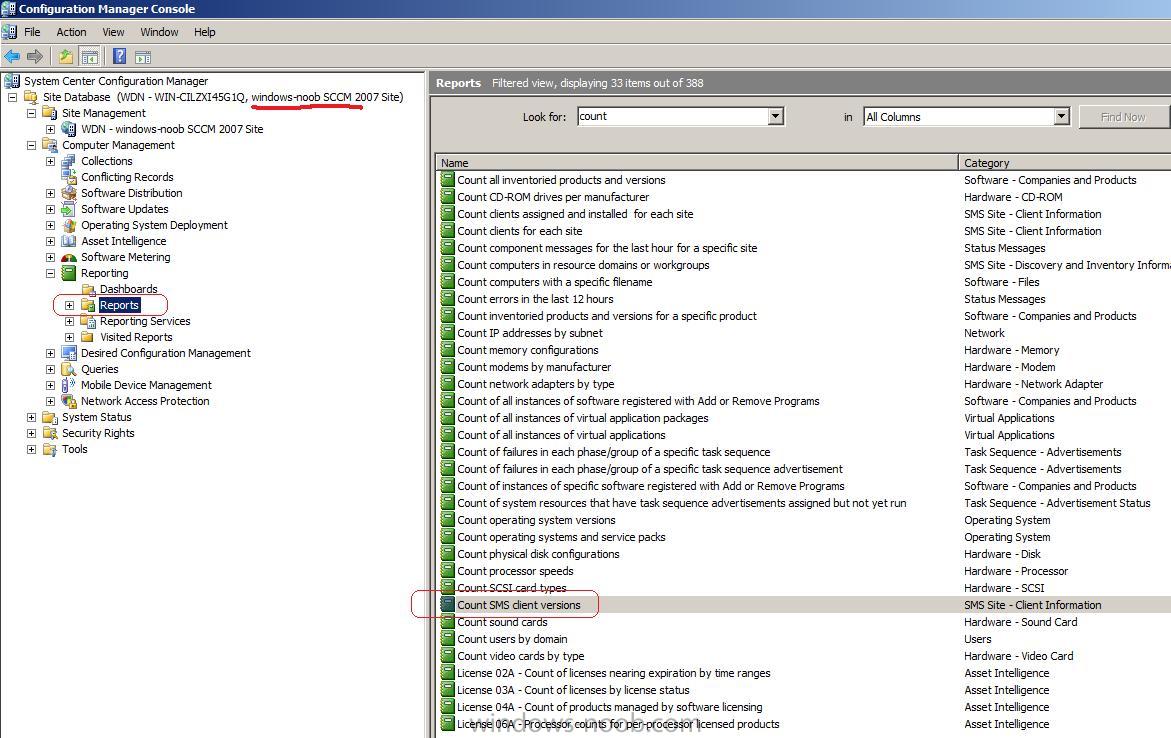Viewport: 1171px width, 738px height.
Task: Select Count sound cards report
Action: 502,622
